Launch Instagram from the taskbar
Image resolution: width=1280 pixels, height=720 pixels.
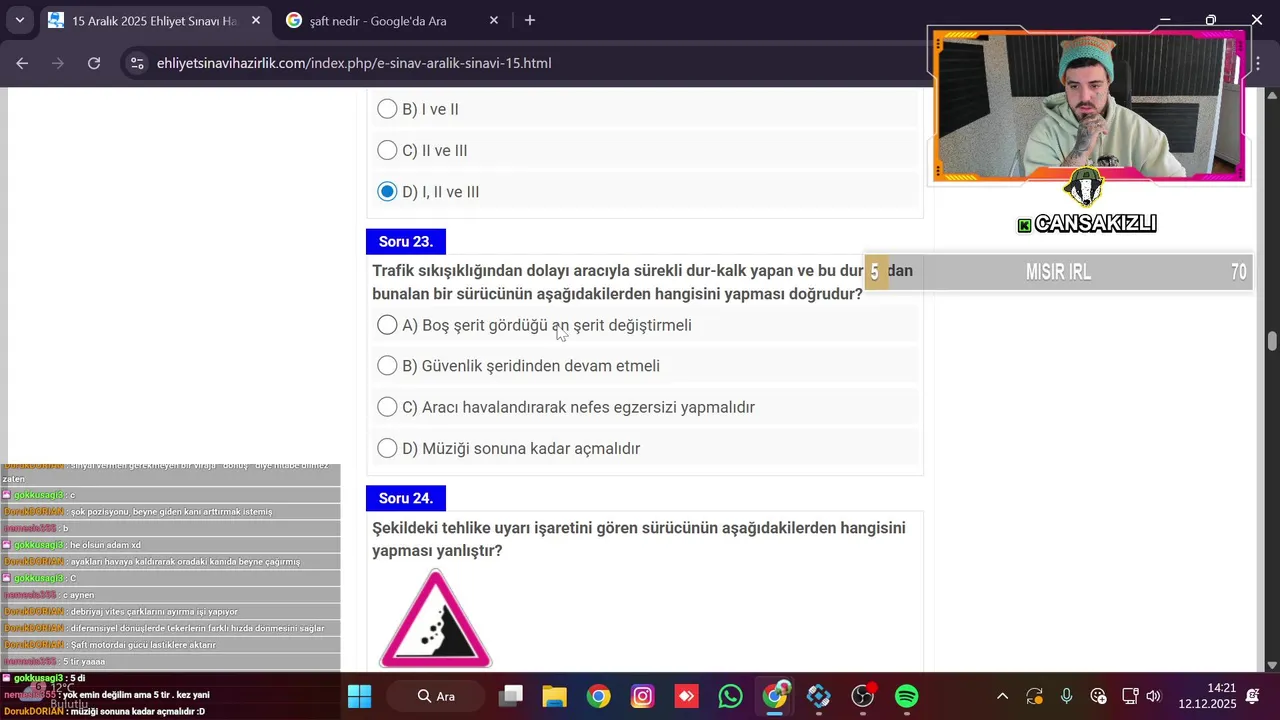[642, 696]
